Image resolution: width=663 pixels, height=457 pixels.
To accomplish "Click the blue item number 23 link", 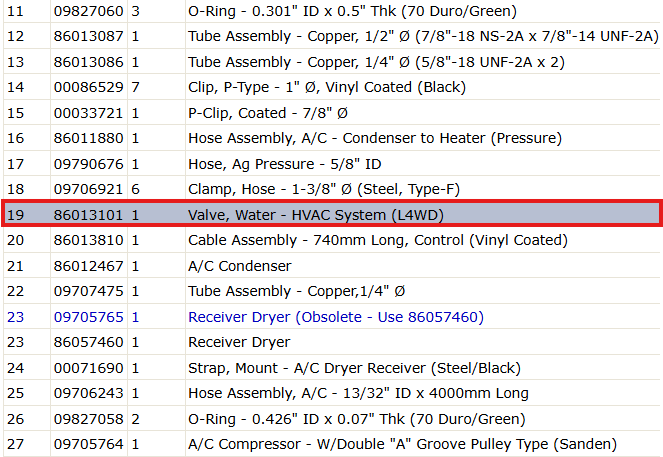I will tap(16, 317).
